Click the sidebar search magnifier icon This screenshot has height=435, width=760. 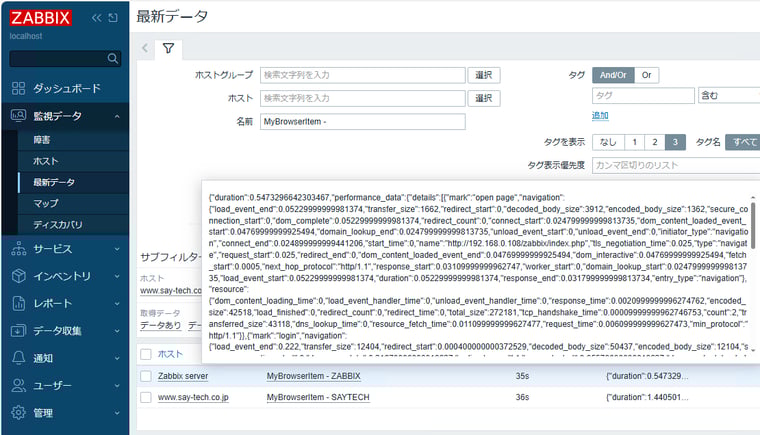click(112, 59)
